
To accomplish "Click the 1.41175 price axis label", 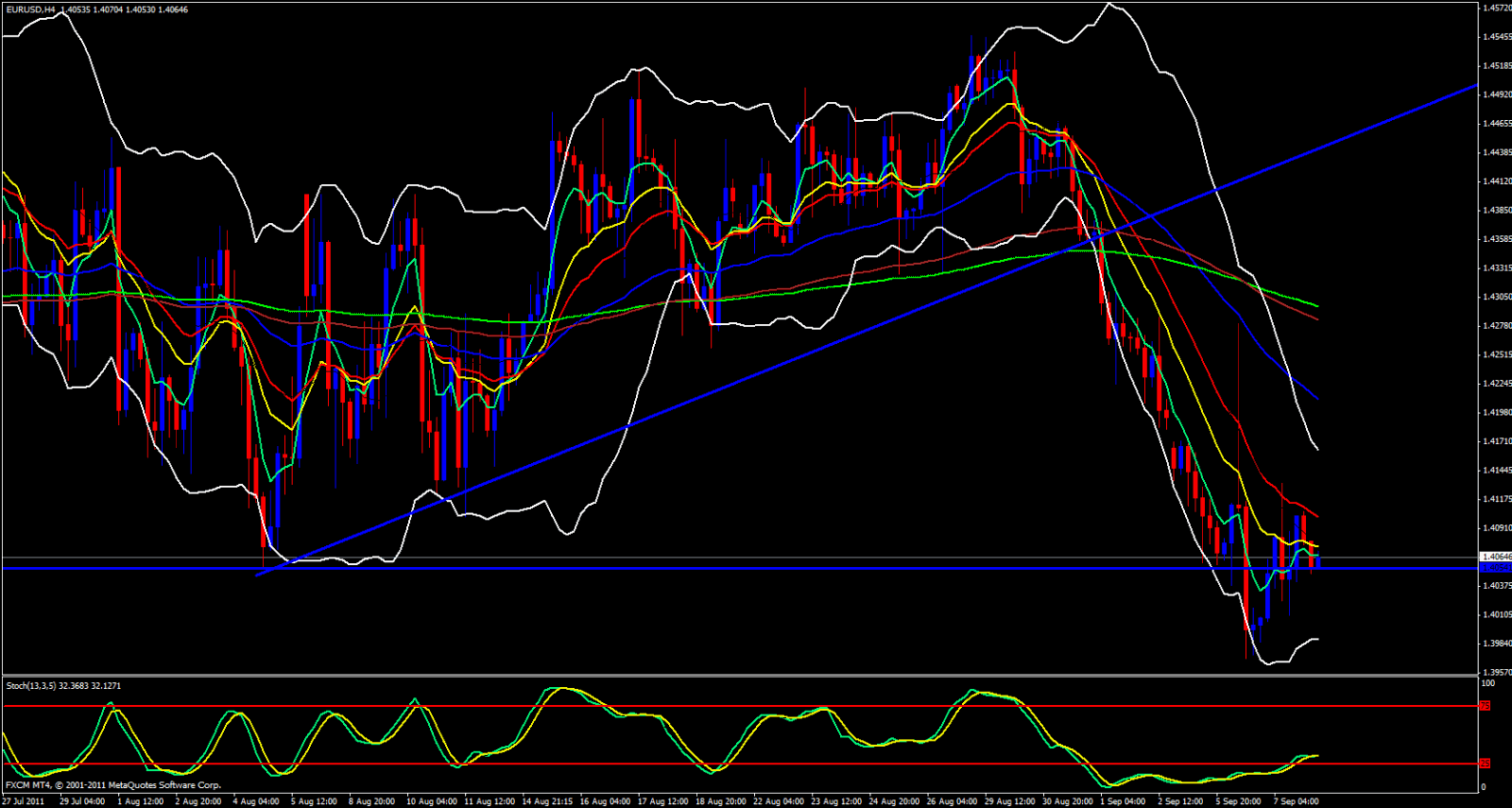I will click(x=1498, y=499).
